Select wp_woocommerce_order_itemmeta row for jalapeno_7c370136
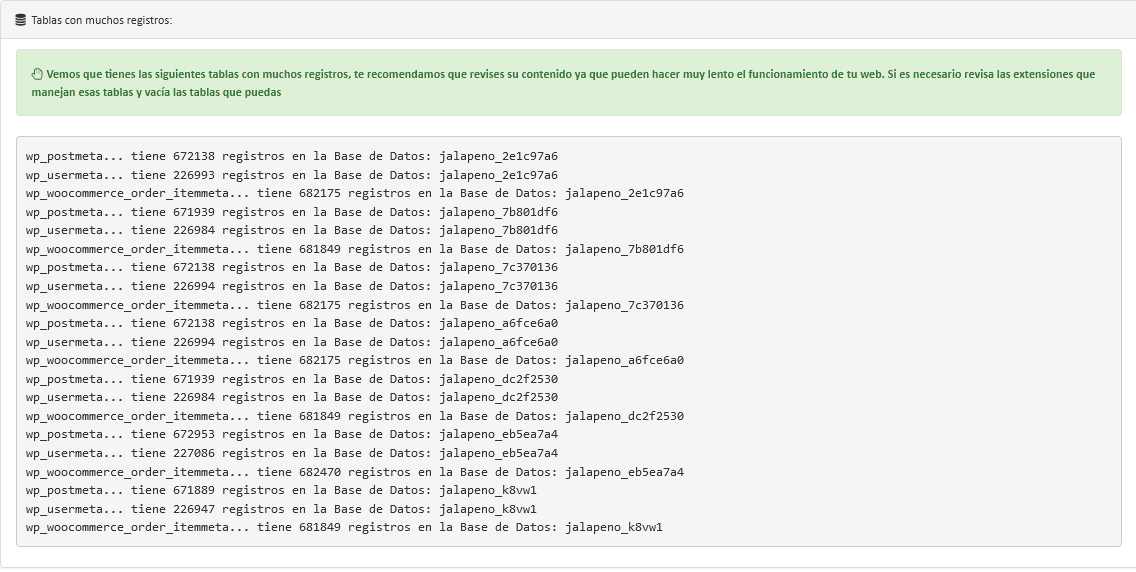The width and height of the screenshot is (1136, 572). pos(355,305)
